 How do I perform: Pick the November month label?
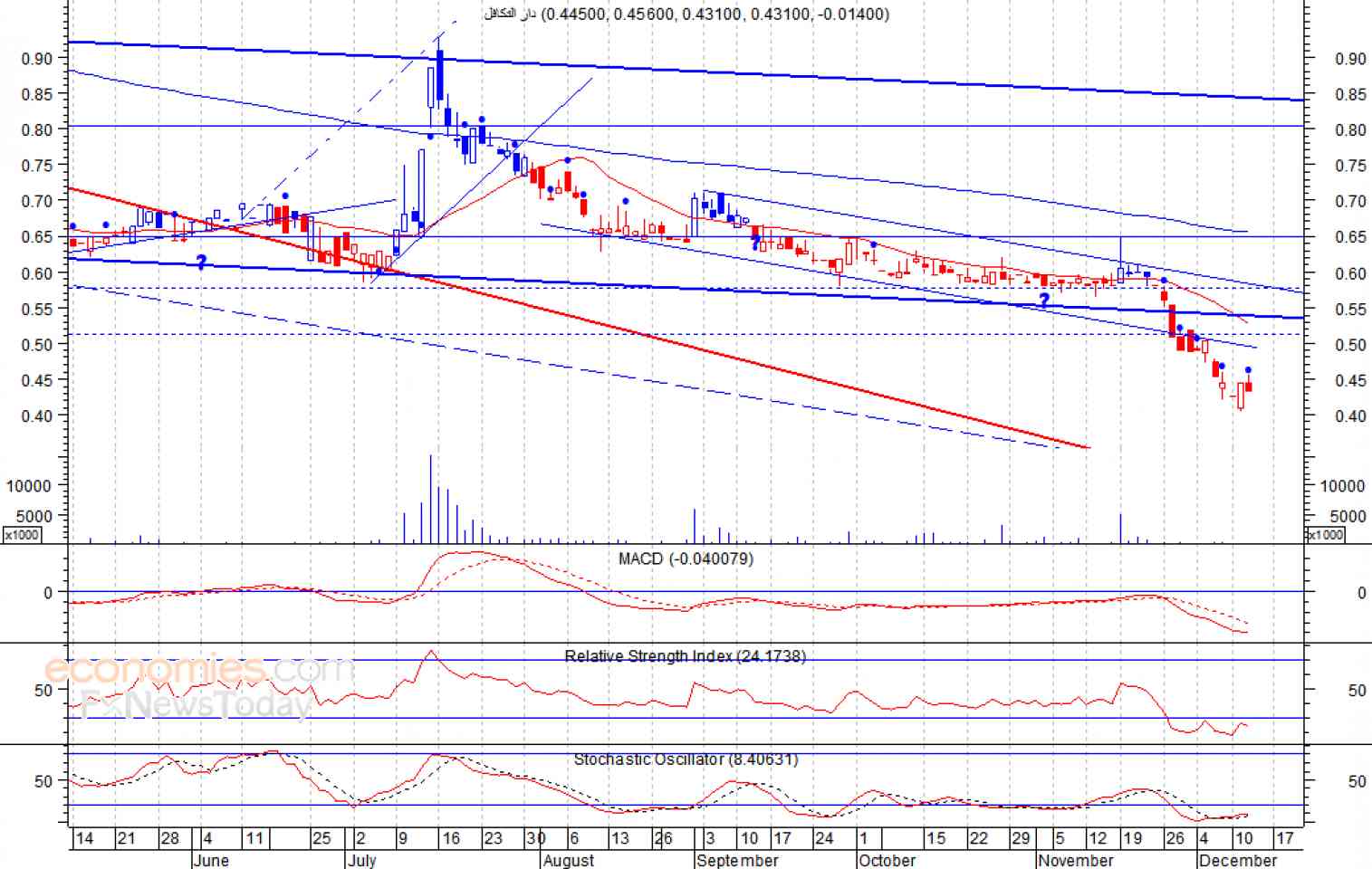[x=1076, y=860]
